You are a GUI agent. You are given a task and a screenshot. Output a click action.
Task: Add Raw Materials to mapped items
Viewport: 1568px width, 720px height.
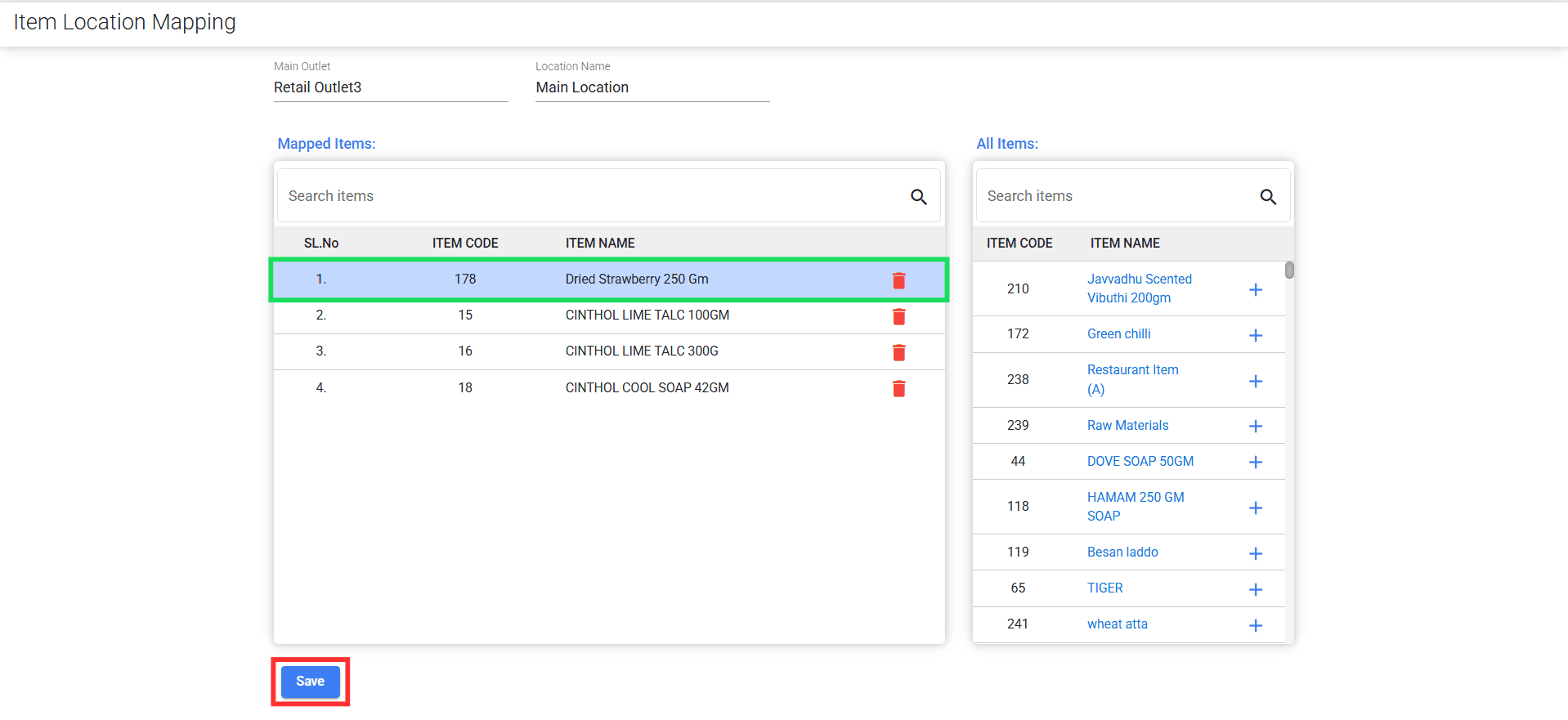tap(1256, 426)
